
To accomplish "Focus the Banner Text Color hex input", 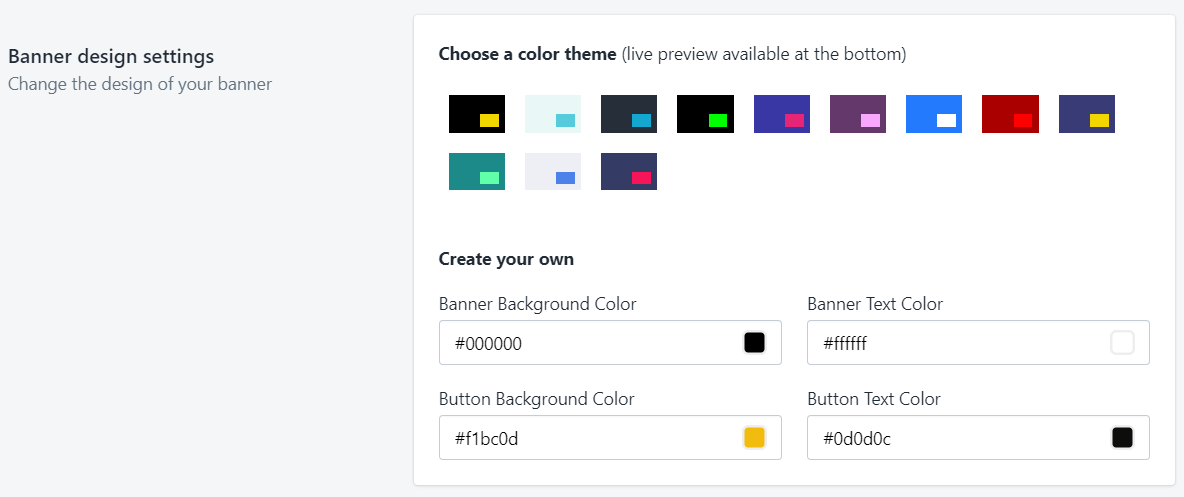I will [953, 343].
